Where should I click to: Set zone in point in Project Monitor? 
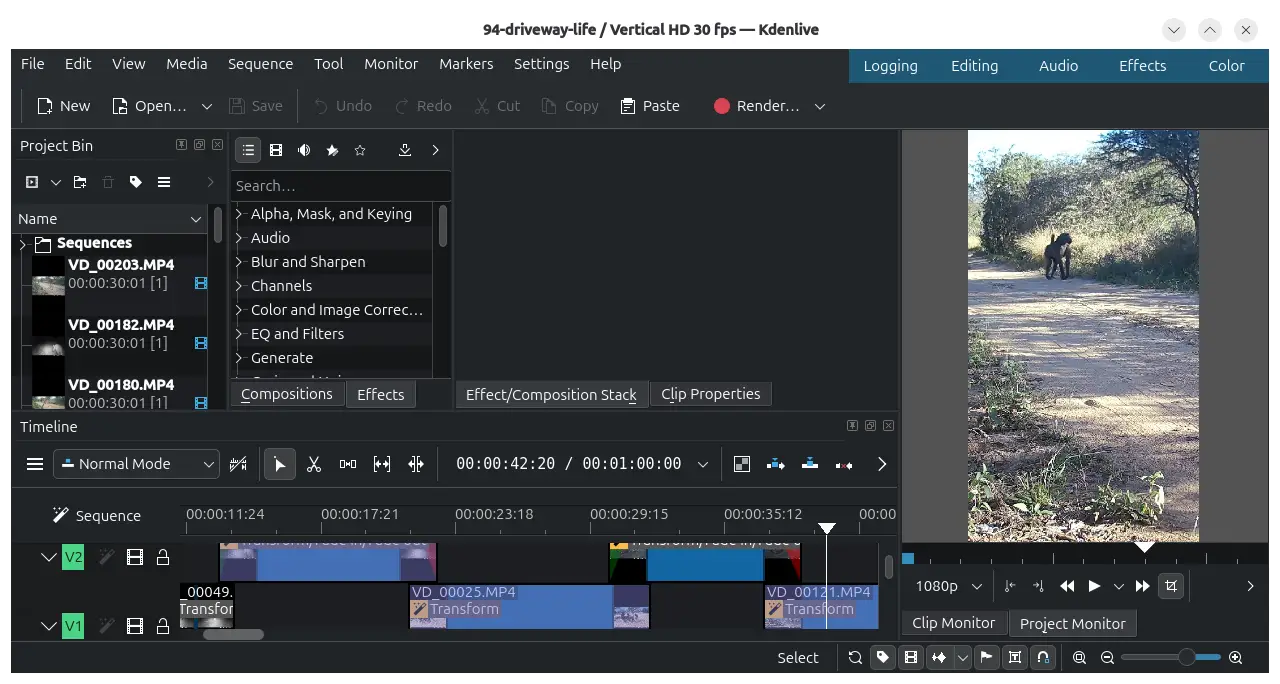coord(1010,586)
